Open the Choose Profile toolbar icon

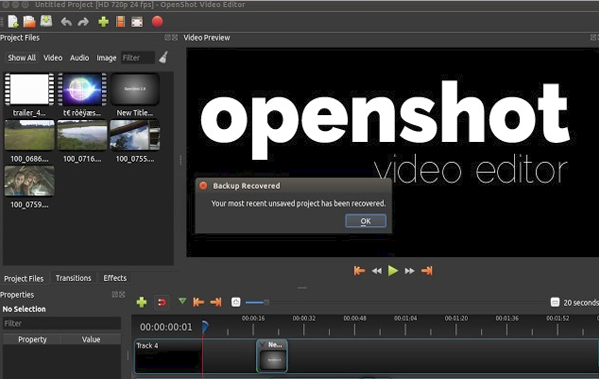pos(120,22)
